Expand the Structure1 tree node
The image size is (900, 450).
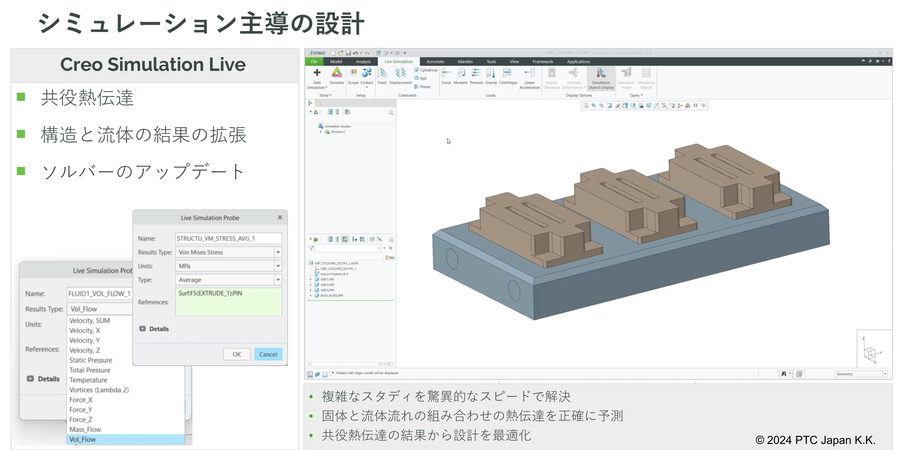pyautogui.click(x=321, y=131)
